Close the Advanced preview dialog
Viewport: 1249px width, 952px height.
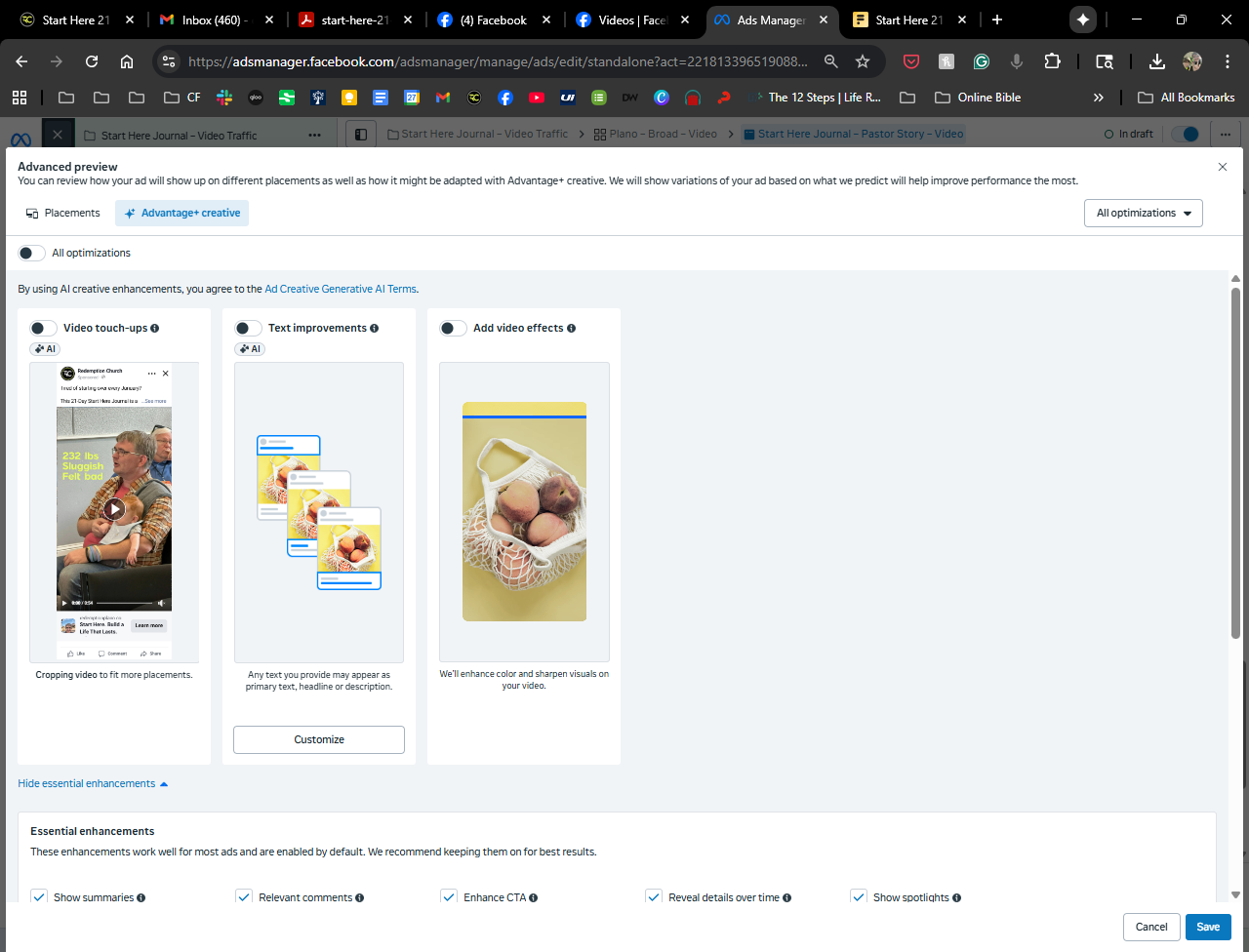point(1223,167)
